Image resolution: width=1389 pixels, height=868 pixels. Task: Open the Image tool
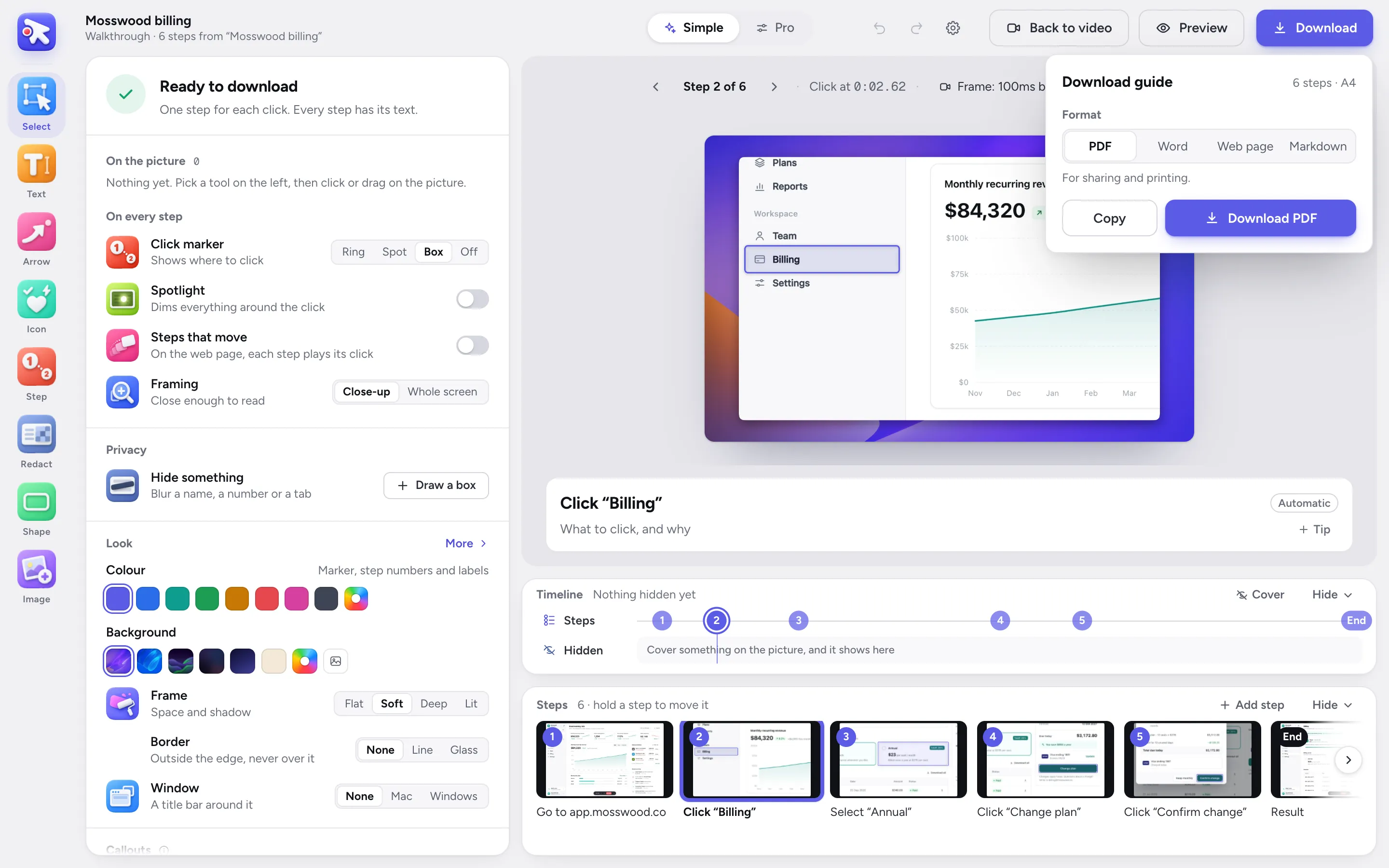[x=36, y=577]
